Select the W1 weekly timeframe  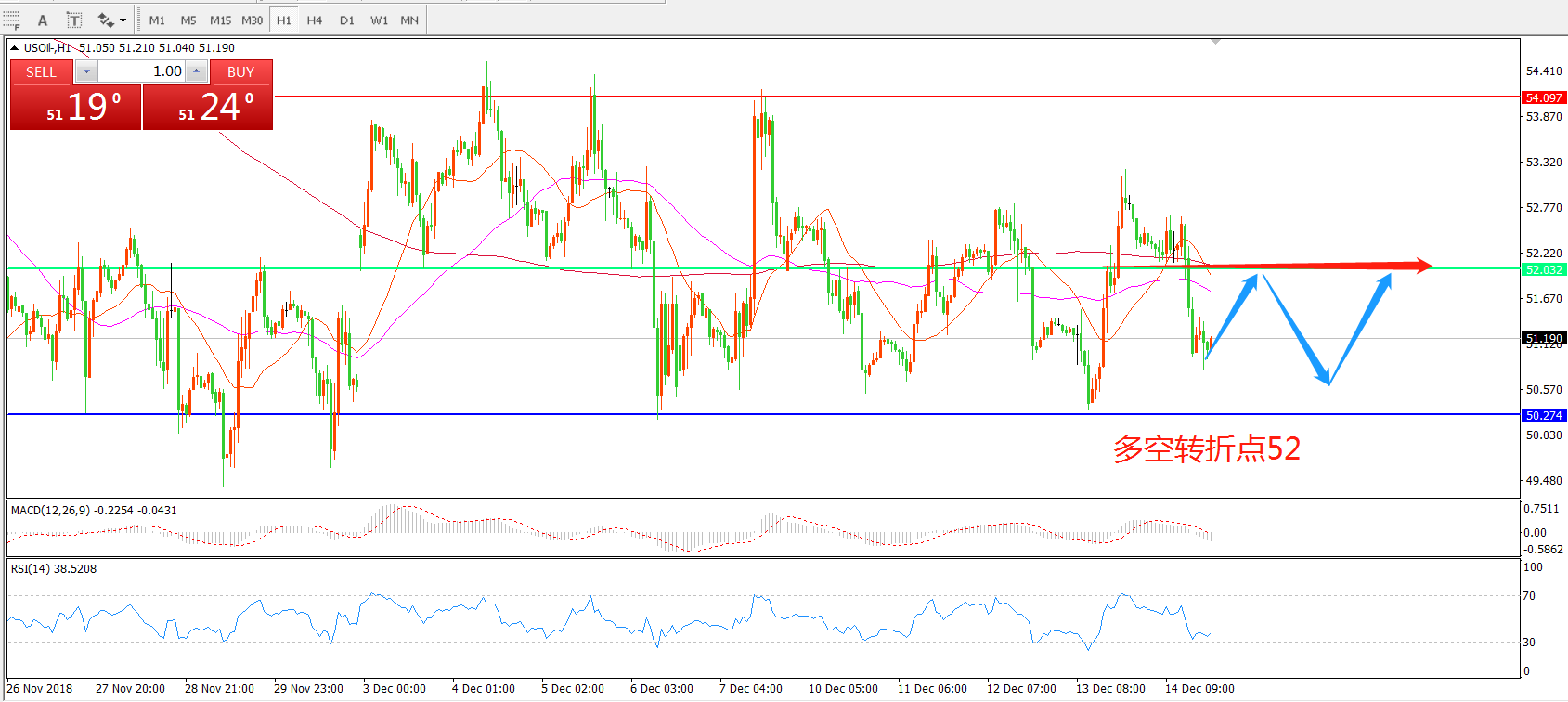[379, 19]
